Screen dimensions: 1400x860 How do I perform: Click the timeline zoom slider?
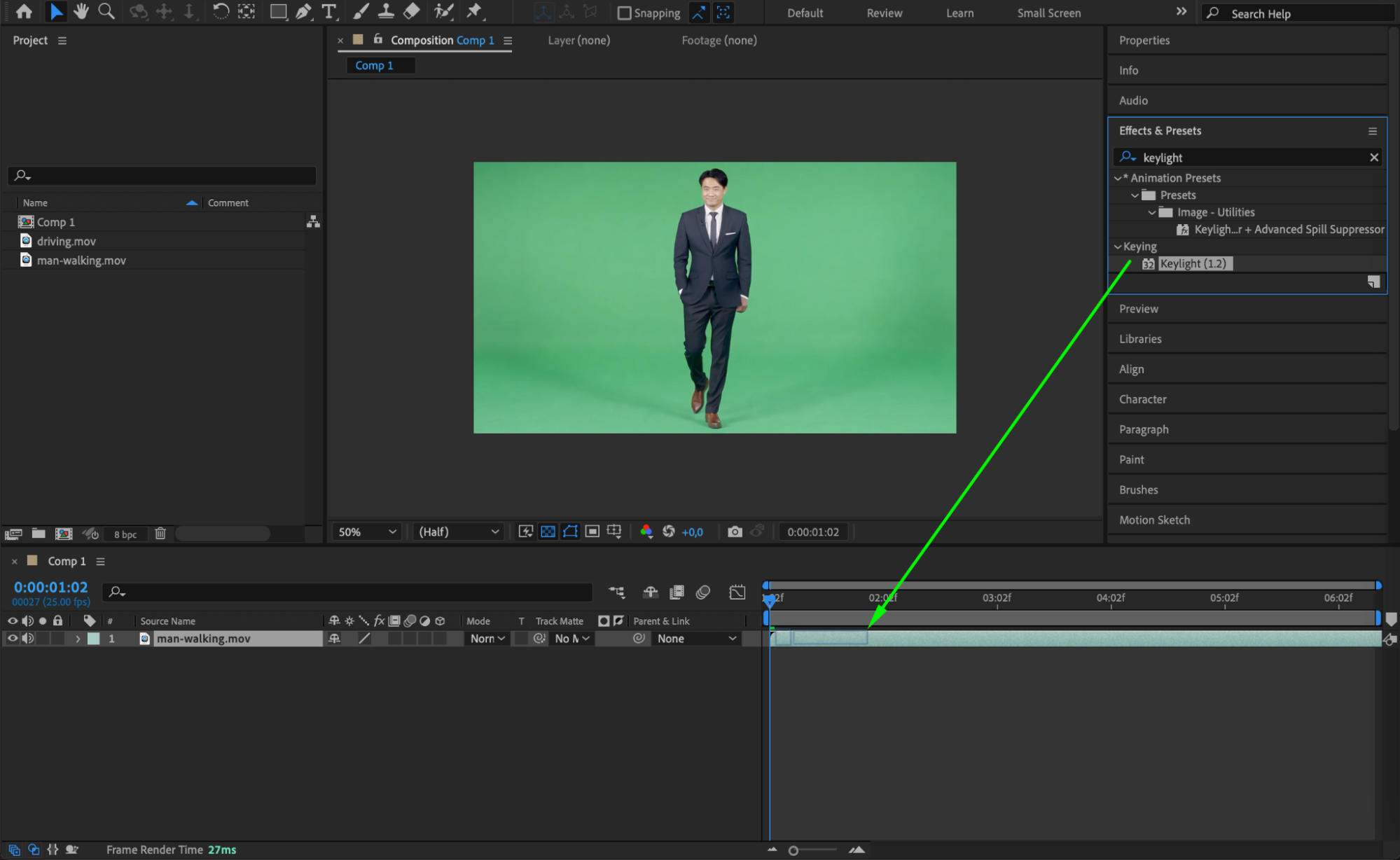point(793,850)
